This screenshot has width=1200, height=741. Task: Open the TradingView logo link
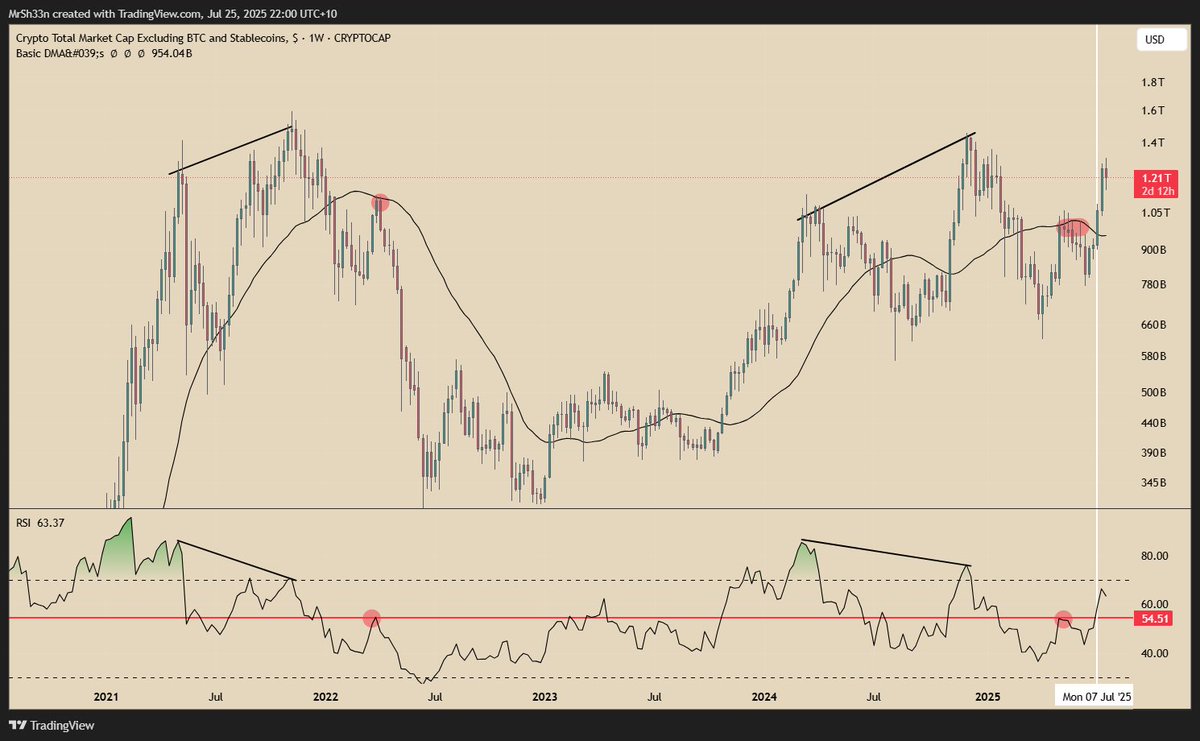(x=51, y=725)
